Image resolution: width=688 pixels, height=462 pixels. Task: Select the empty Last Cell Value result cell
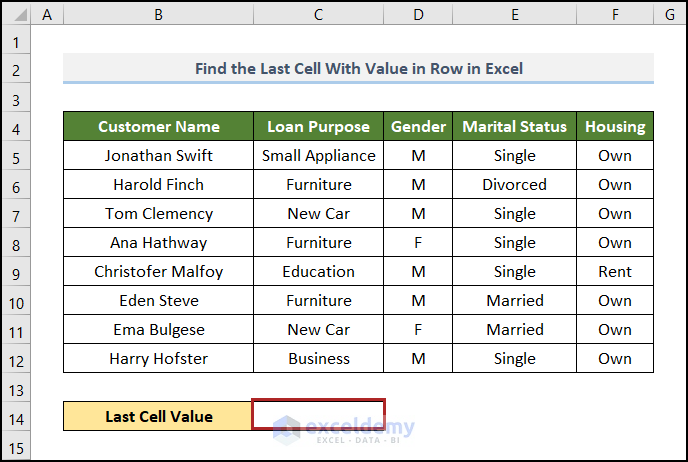[318, 416]
